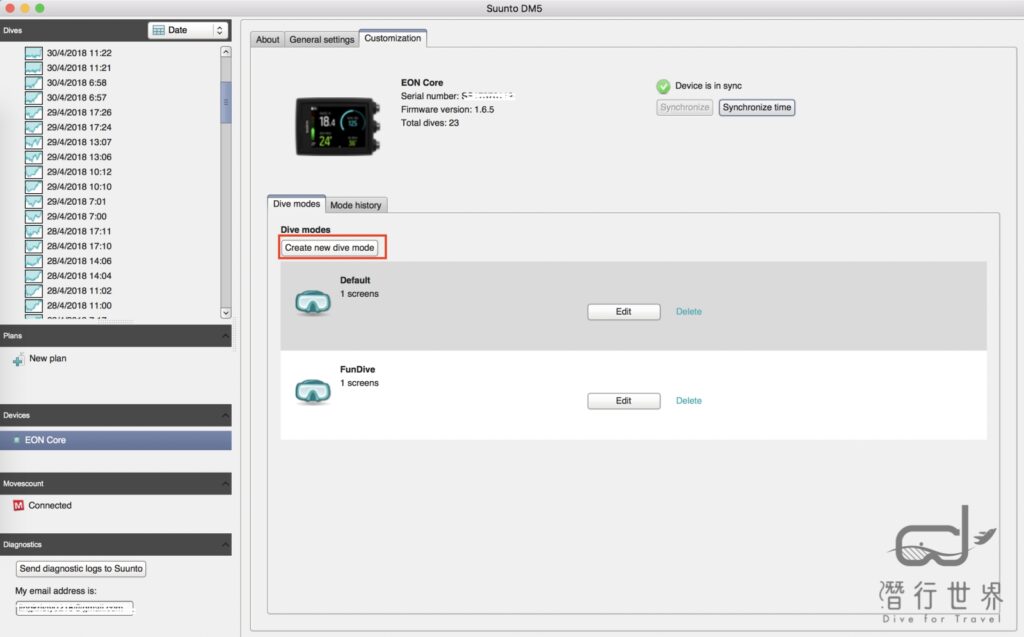Select the EON Core device in sidebar

click(116, 440)
